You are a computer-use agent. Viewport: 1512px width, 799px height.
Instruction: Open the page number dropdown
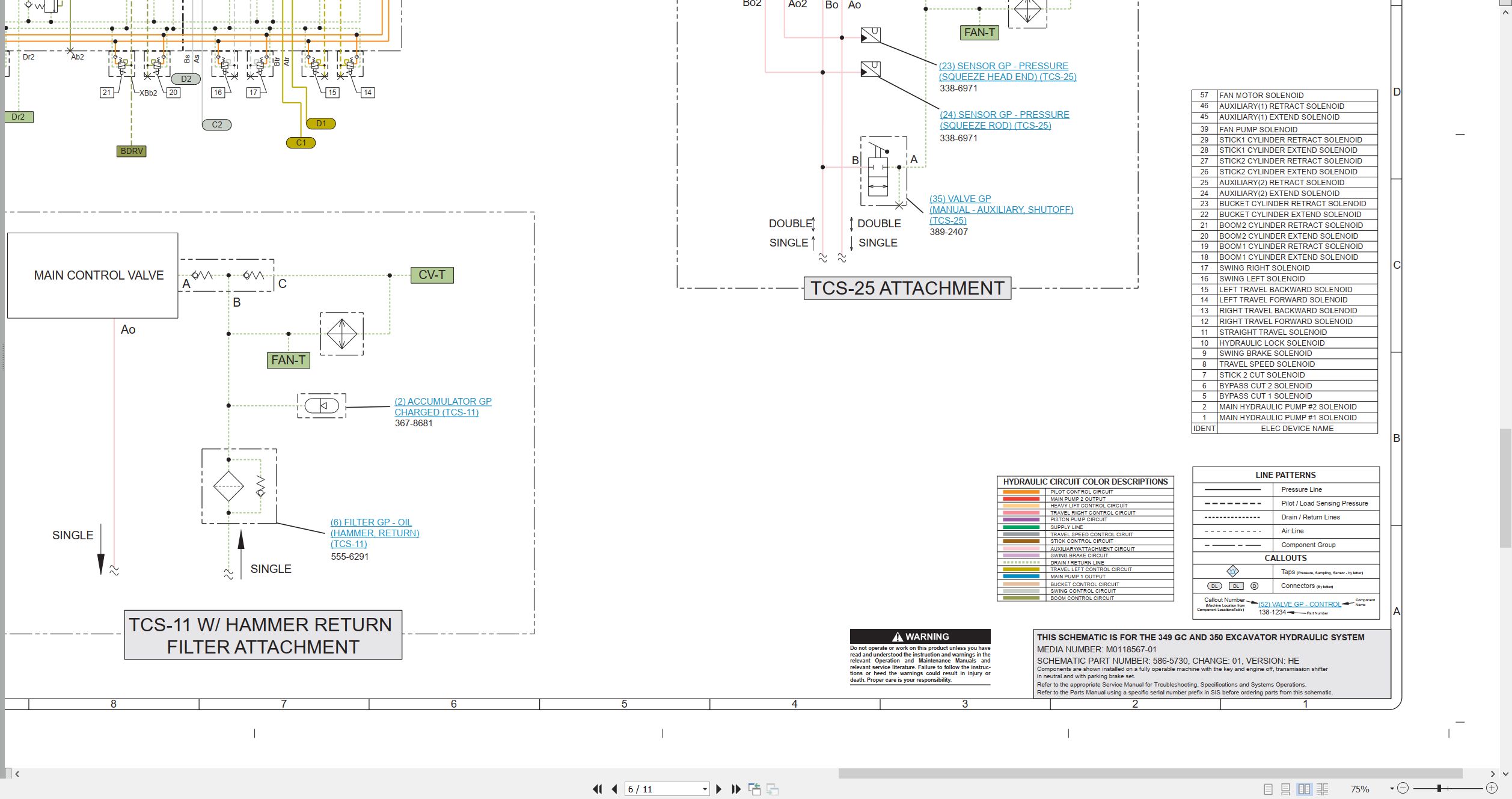(x=705, y=789)
